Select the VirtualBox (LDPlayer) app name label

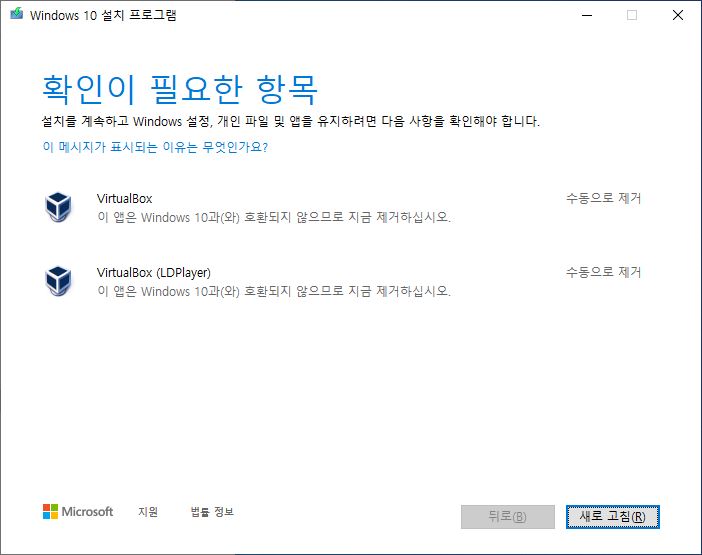click(153, 272)
